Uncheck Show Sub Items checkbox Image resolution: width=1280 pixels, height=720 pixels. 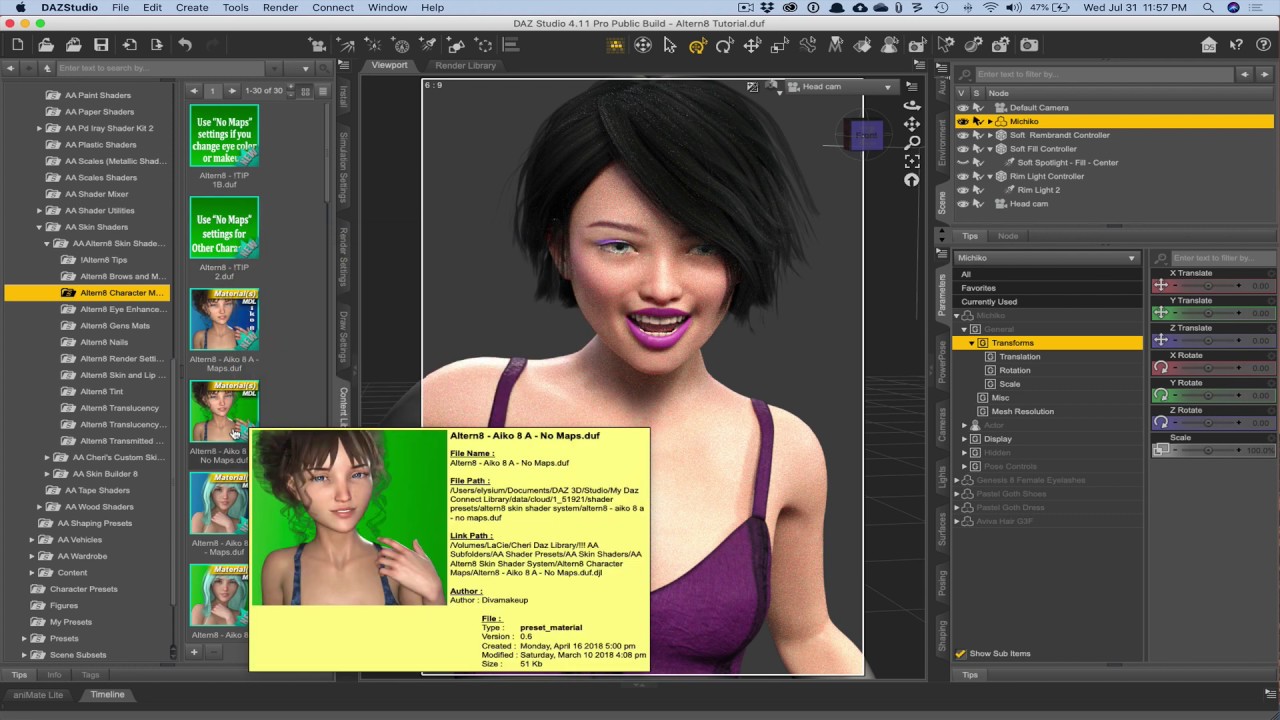(x=961, y=654)
